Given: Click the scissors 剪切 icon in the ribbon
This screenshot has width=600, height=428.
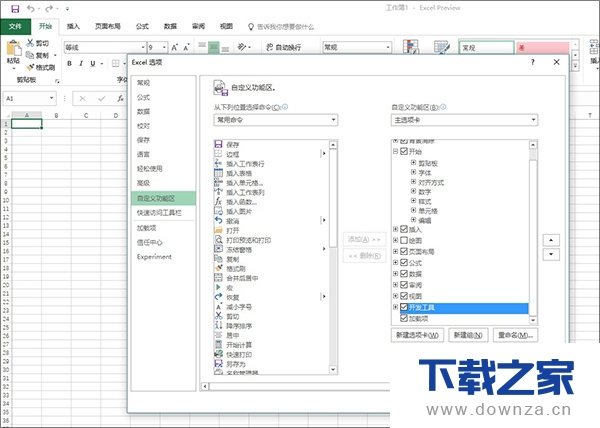Looking at the screenshot, I should [30, 43].
